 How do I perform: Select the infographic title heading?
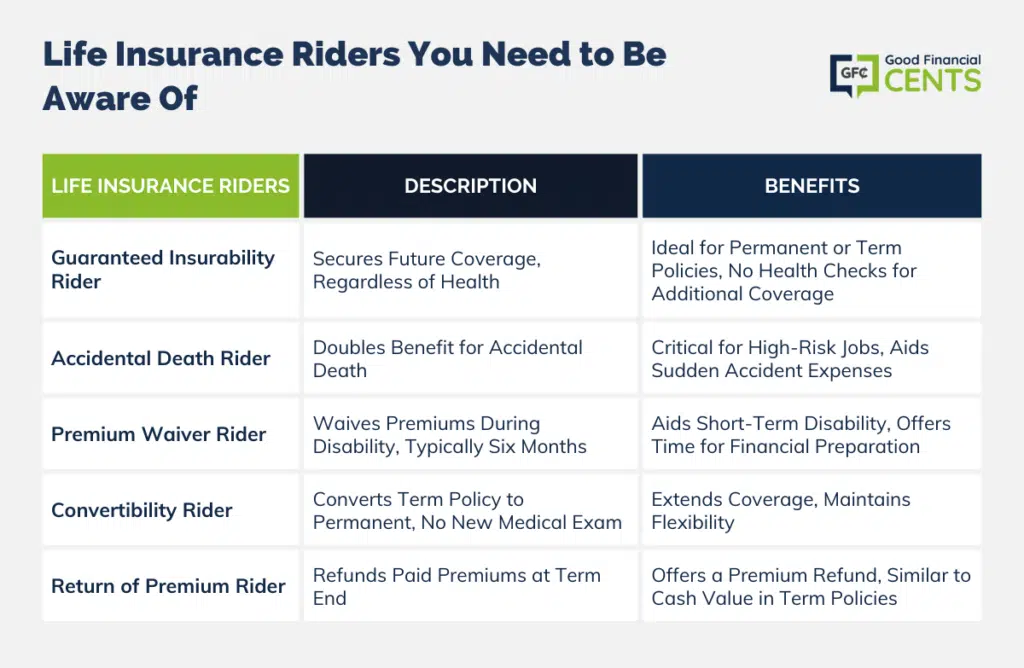(x=355, y=76)
